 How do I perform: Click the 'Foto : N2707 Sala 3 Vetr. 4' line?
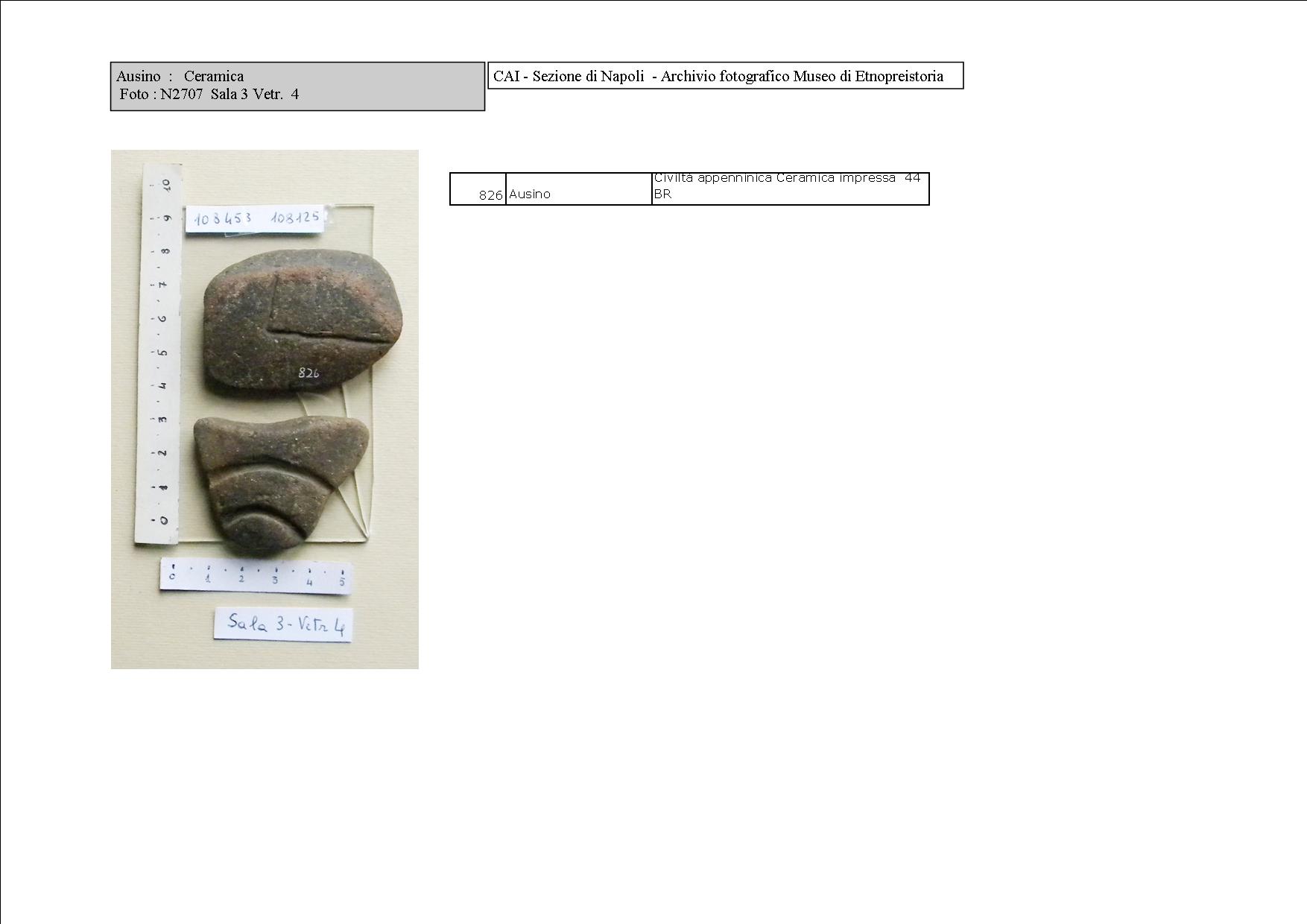point(209,94)
